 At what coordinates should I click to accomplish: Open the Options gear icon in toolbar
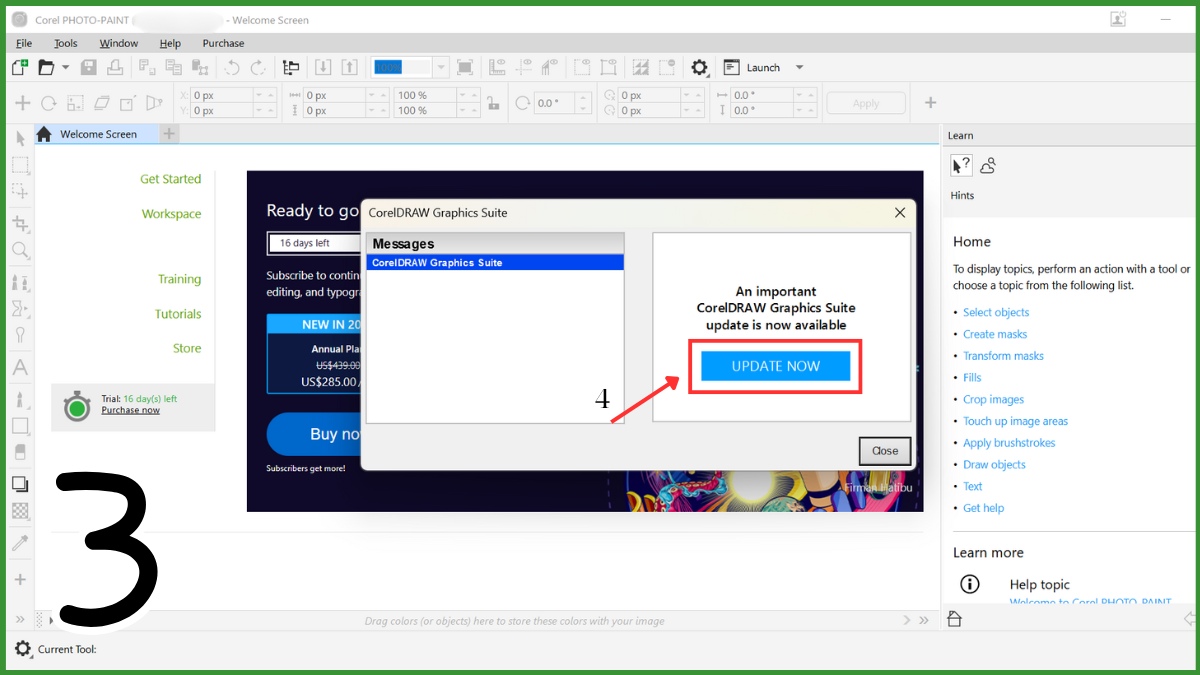click(699, 67)
